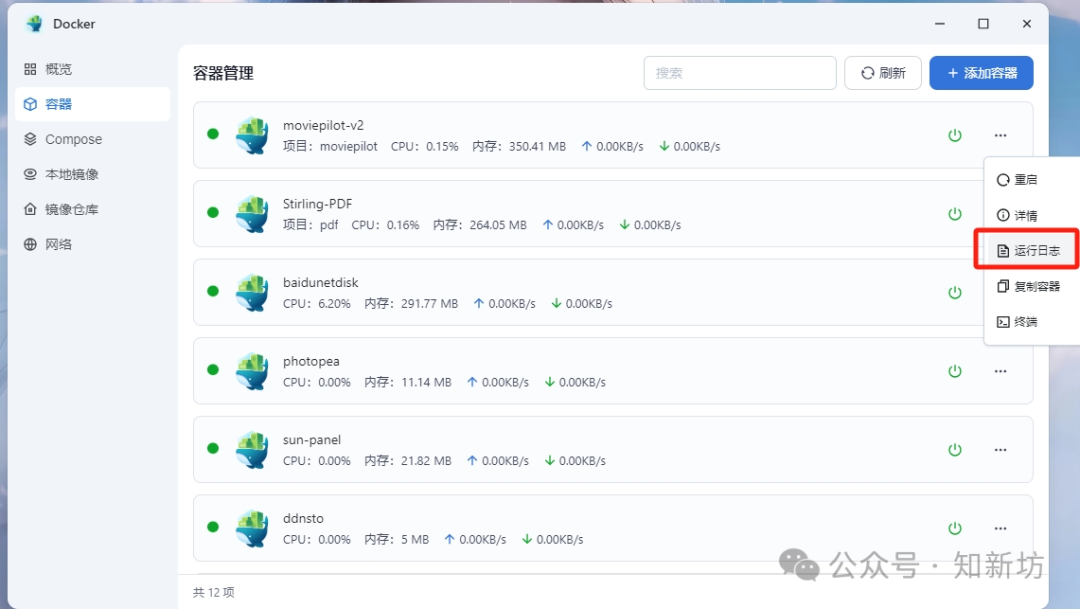
Task: Click the photopea whale icon
Action: (x=252, y=371)
